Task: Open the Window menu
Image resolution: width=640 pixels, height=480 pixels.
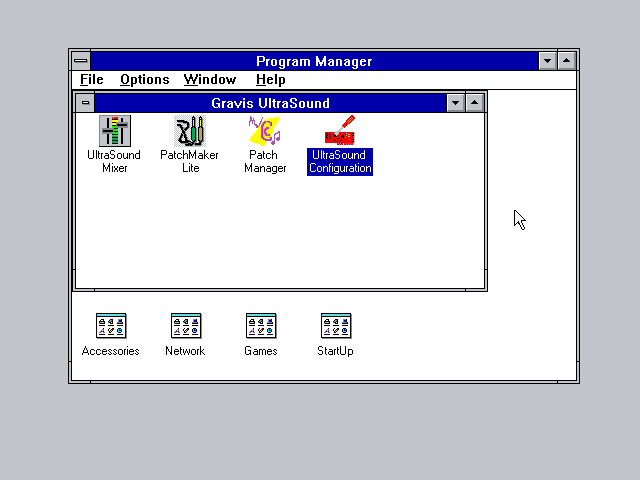Action: [x=210, y=80]
